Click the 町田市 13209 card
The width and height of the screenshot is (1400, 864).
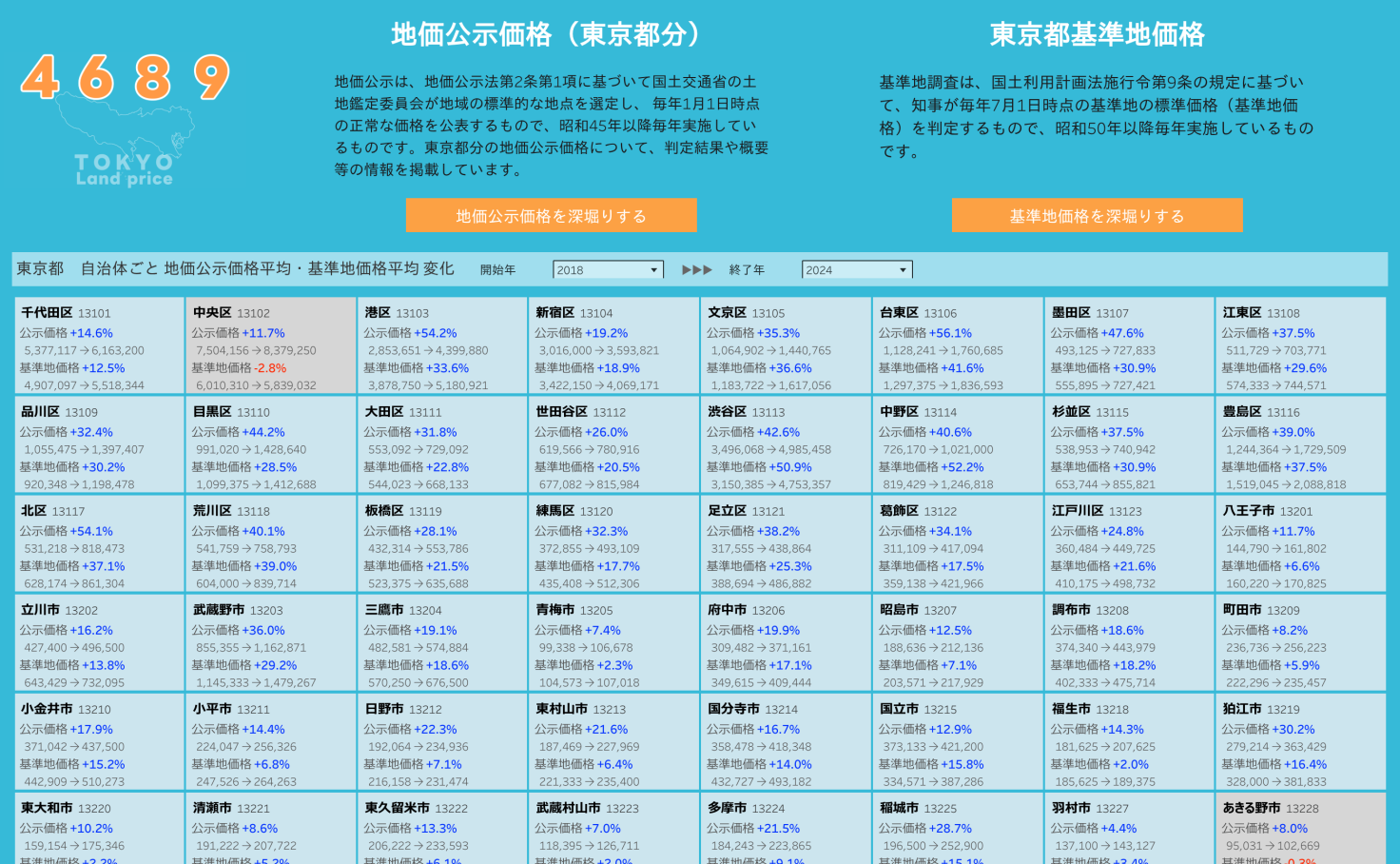(1301, 642)
